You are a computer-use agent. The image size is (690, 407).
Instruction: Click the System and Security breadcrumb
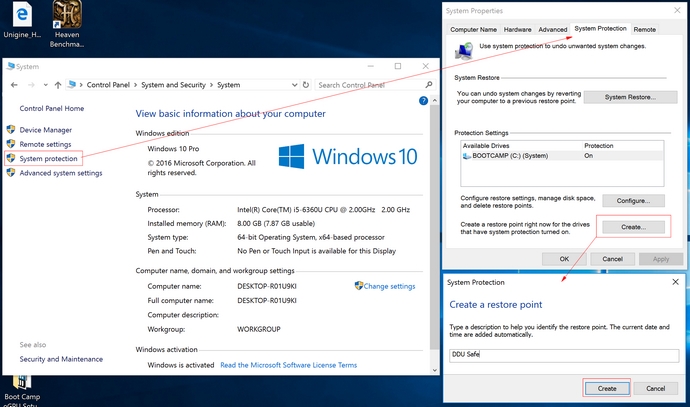(x=173, y=85)
